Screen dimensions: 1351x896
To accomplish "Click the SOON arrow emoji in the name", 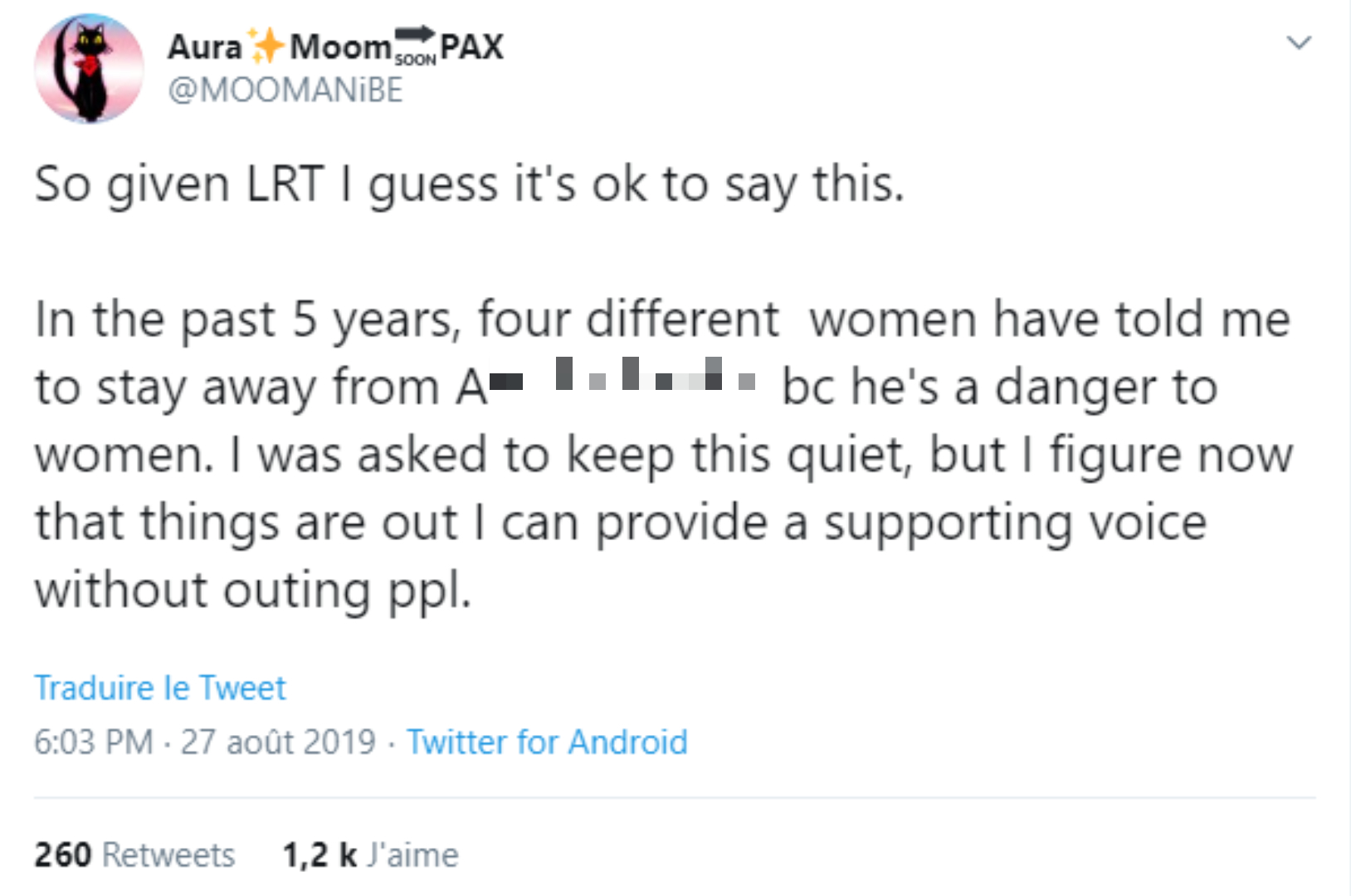I will [415, 46].
